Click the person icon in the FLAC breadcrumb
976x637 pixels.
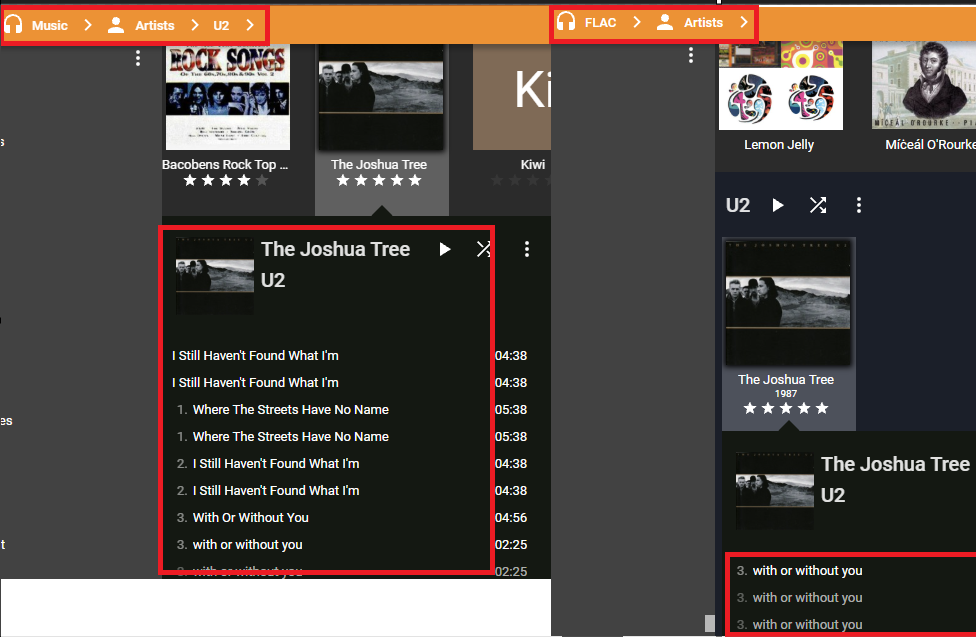pos(665,22)
